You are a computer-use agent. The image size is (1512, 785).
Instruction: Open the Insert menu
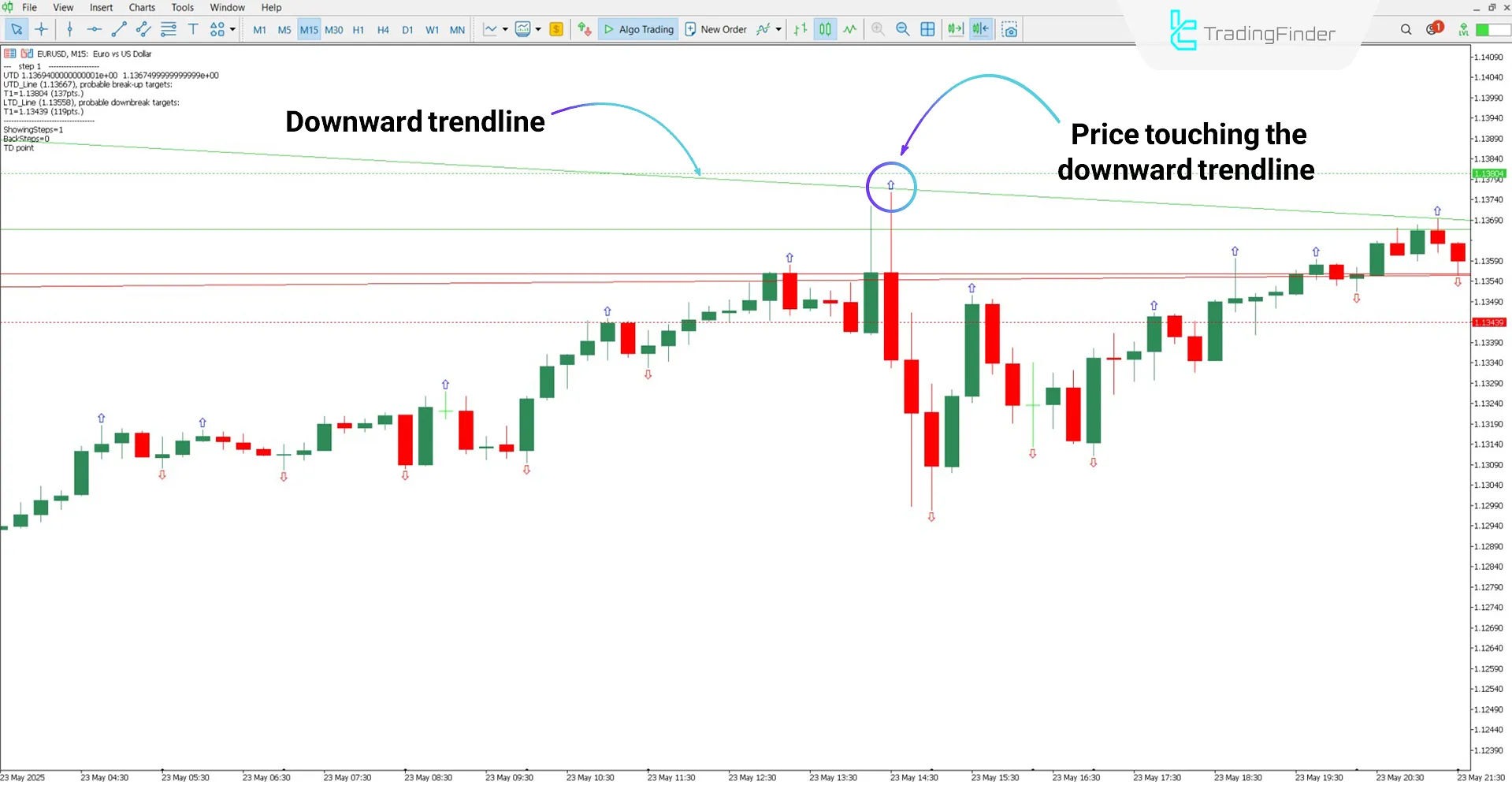[x=101, y=7]
